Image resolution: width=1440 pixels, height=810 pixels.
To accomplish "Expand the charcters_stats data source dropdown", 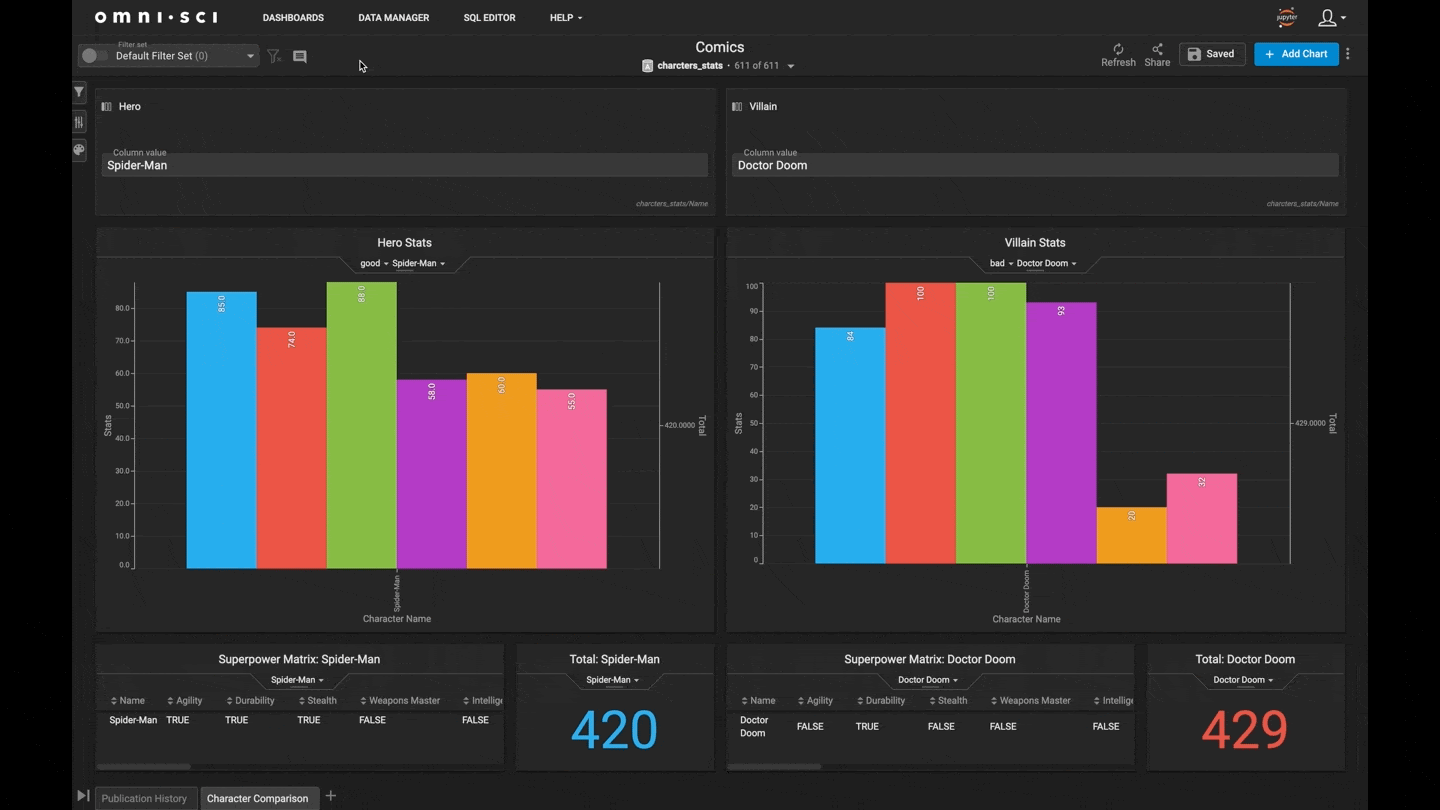I will pos(791,66).
